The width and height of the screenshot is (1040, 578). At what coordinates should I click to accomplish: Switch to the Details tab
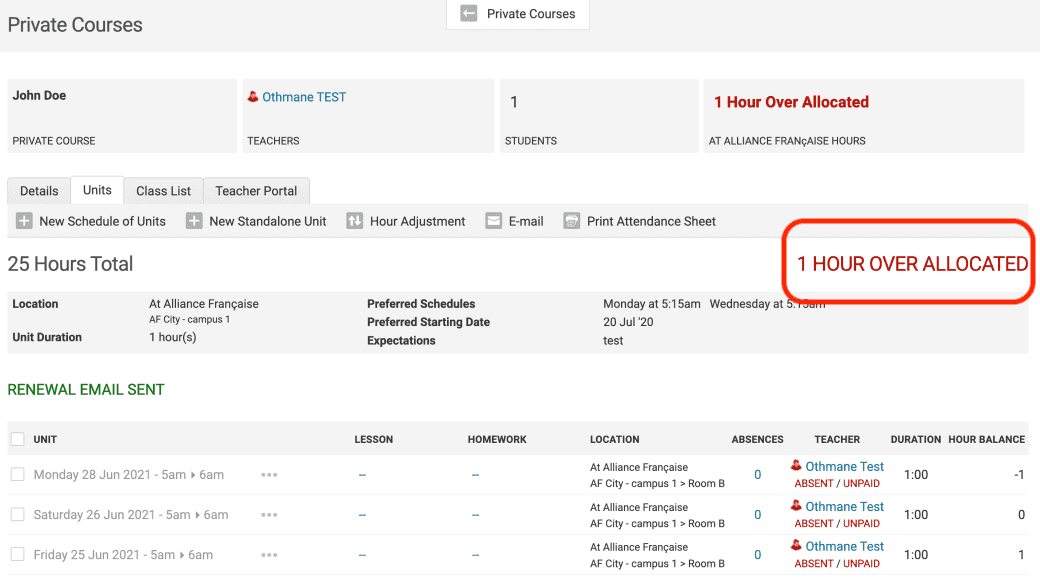(39, 191)
